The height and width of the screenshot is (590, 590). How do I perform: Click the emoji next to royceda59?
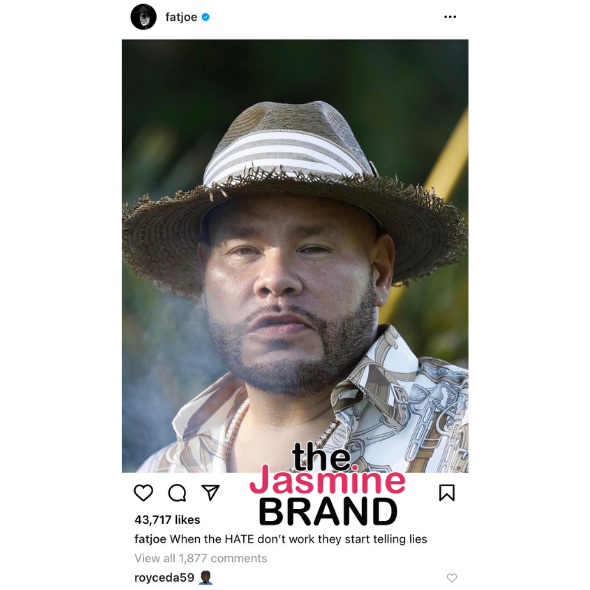coord(205,578)
